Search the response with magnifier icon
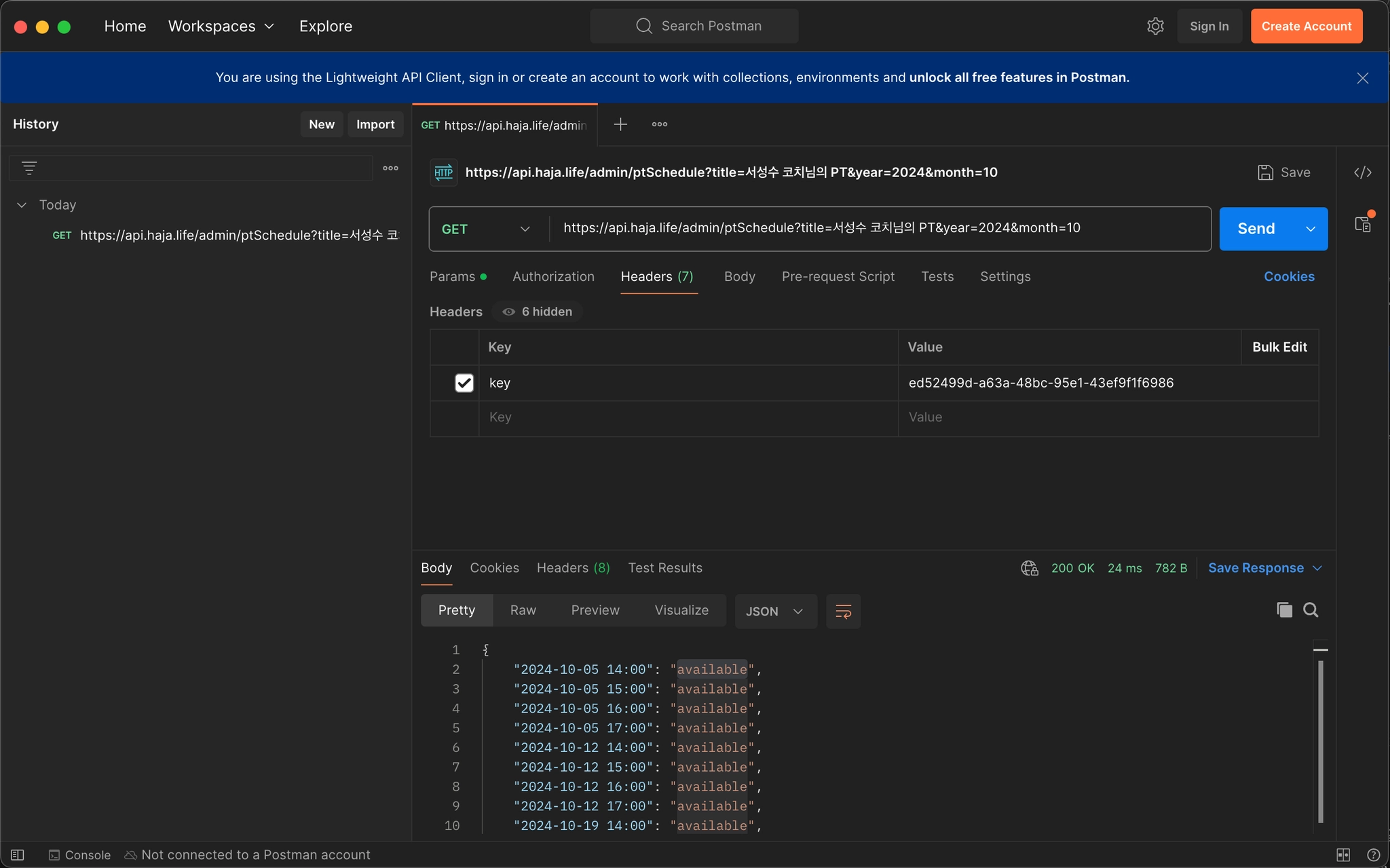The height and width of the screenshot is (868, 1390). 1311,610
